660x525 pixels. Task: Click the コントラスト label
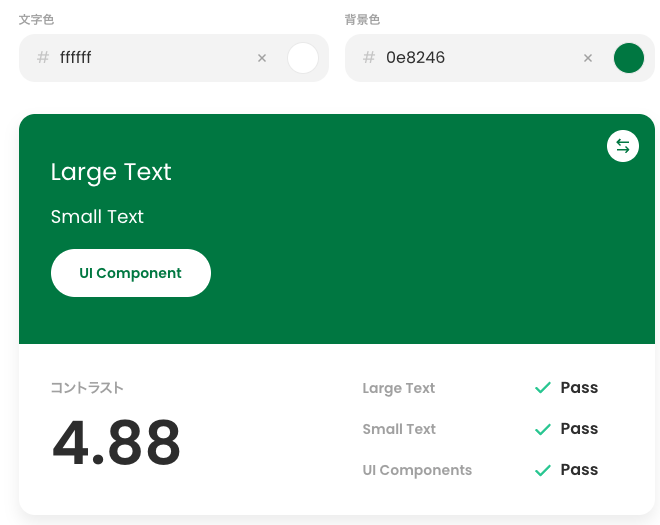87,388
